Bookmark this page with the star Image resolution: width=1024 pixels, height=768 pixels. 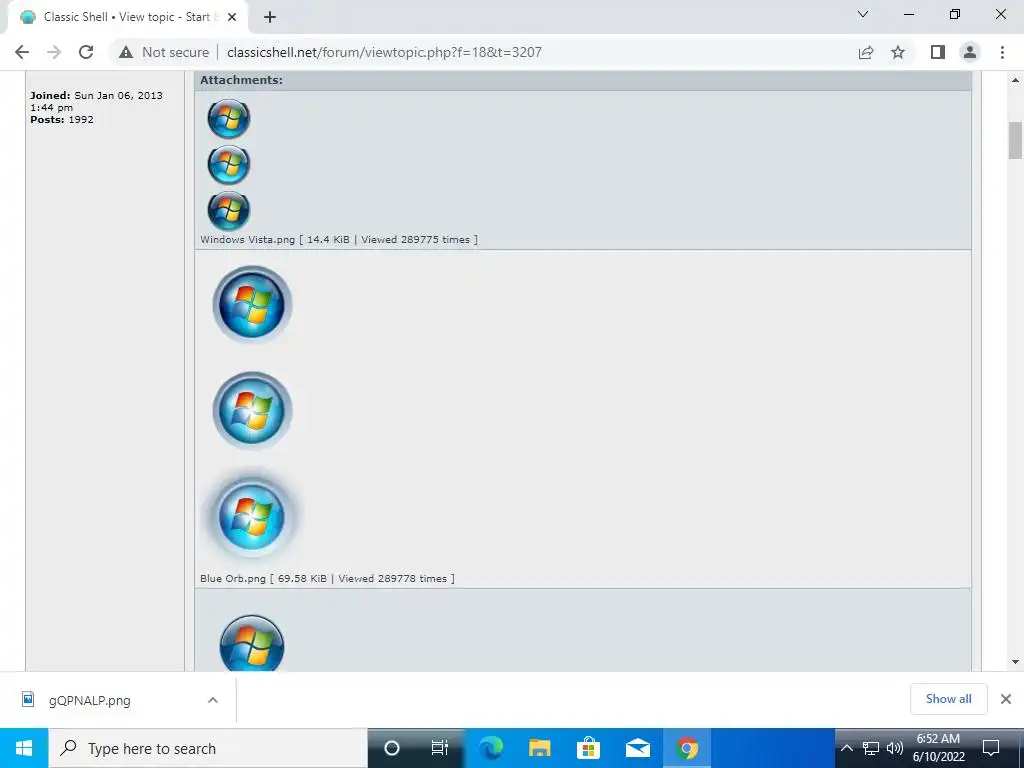(898, 52)
